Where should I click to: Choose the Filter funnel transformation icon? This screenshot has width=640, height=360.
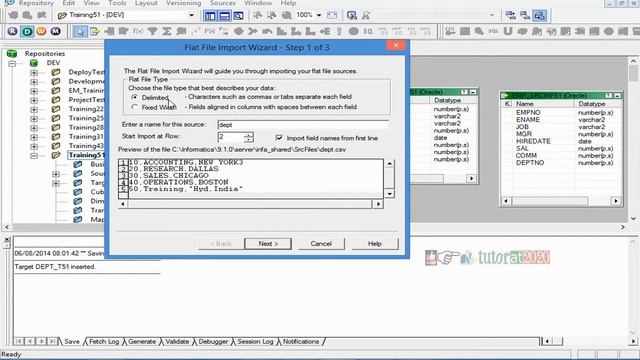pyautogui.click(x=152, y=31)
